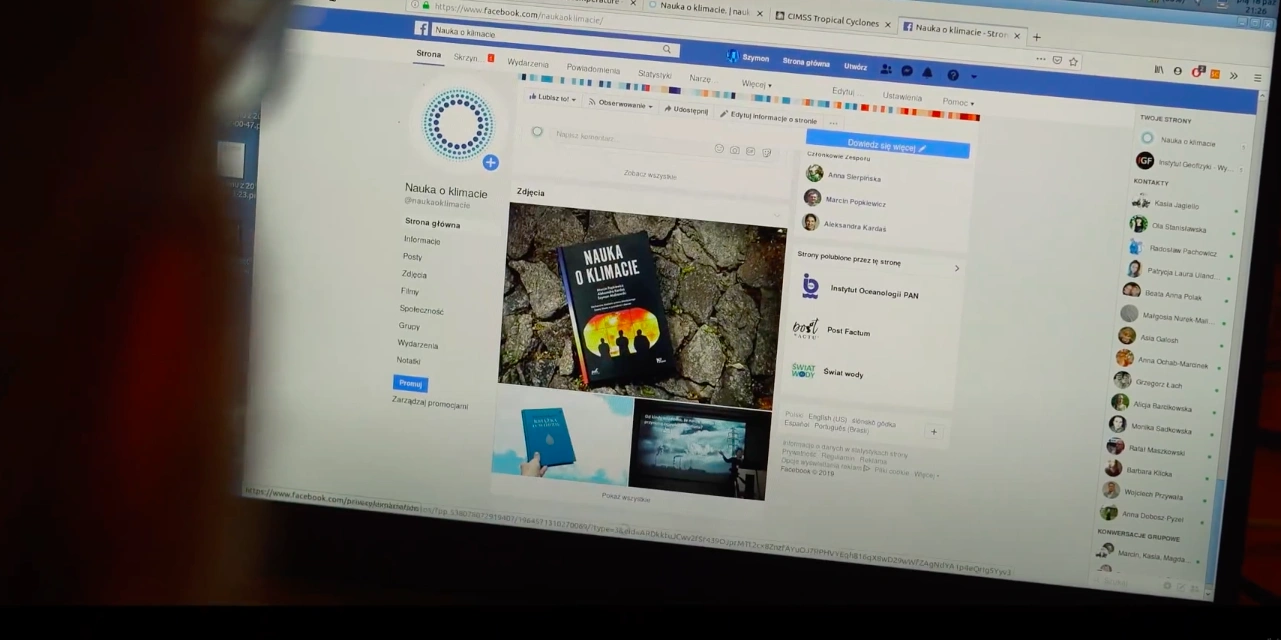Open new browser tab with plus
This screenshot has width=1281, height=640.
(1036, 37)
